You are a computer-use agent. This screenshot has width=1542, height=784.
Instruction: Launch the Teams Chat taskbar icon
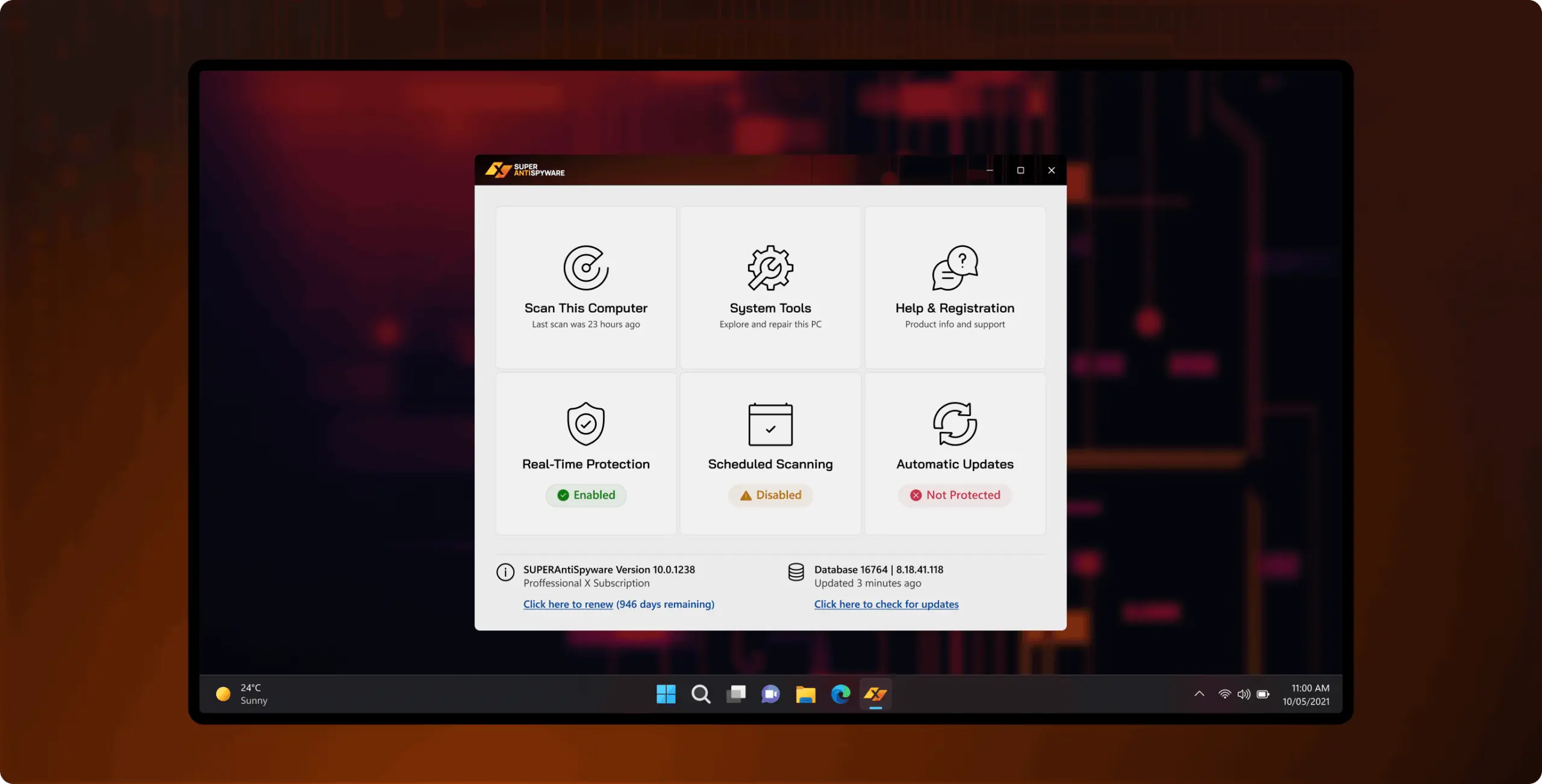click(x=770, y=694)
